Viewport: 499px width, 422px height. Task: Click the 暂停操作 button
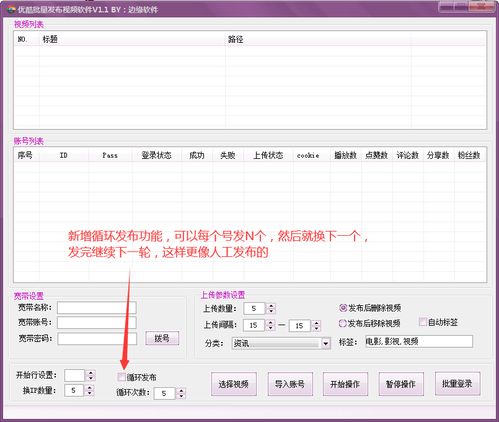click(x=401, y=384)
